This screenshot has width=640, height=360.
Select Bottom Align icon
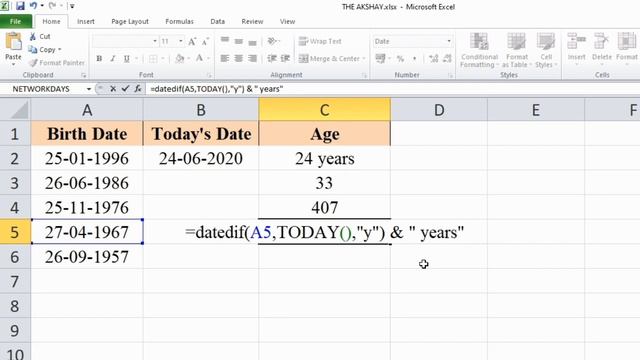(253, 41)
